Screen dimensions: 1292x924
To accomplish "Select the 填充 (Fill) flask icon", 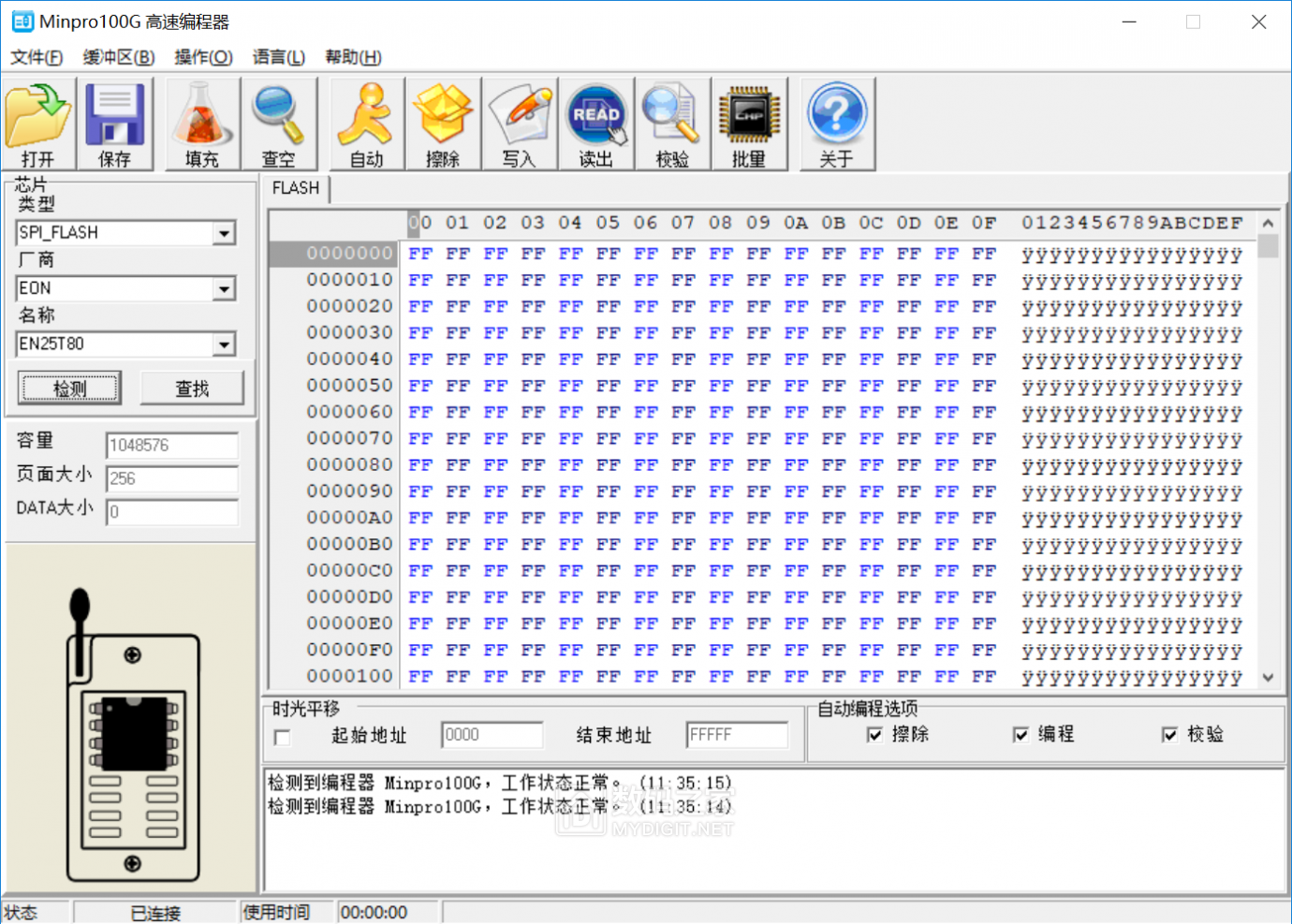I will point(202,125).
